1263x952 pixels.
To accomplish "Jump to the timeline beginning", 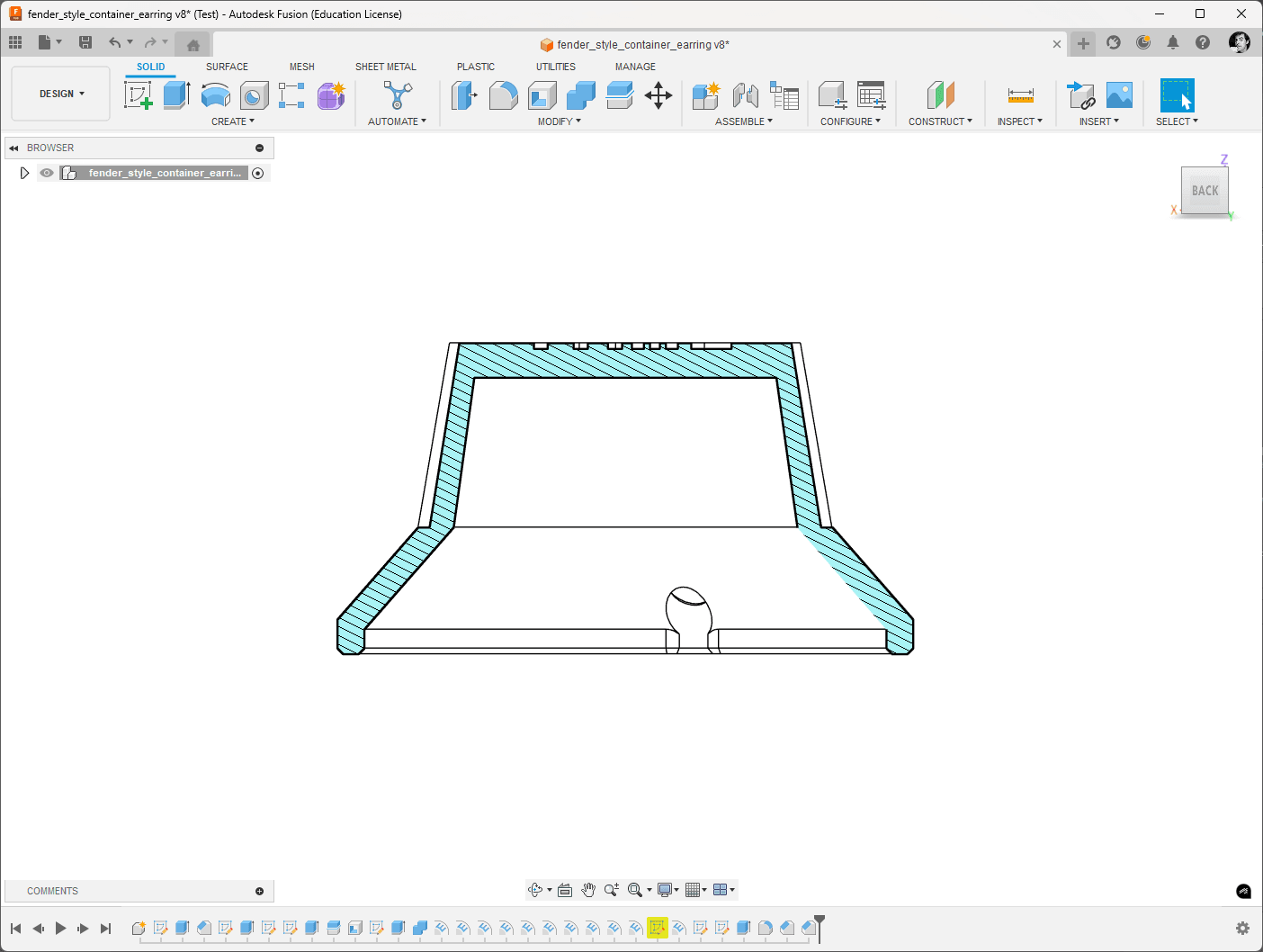I will pyautogui.click(x=15, y=928).
